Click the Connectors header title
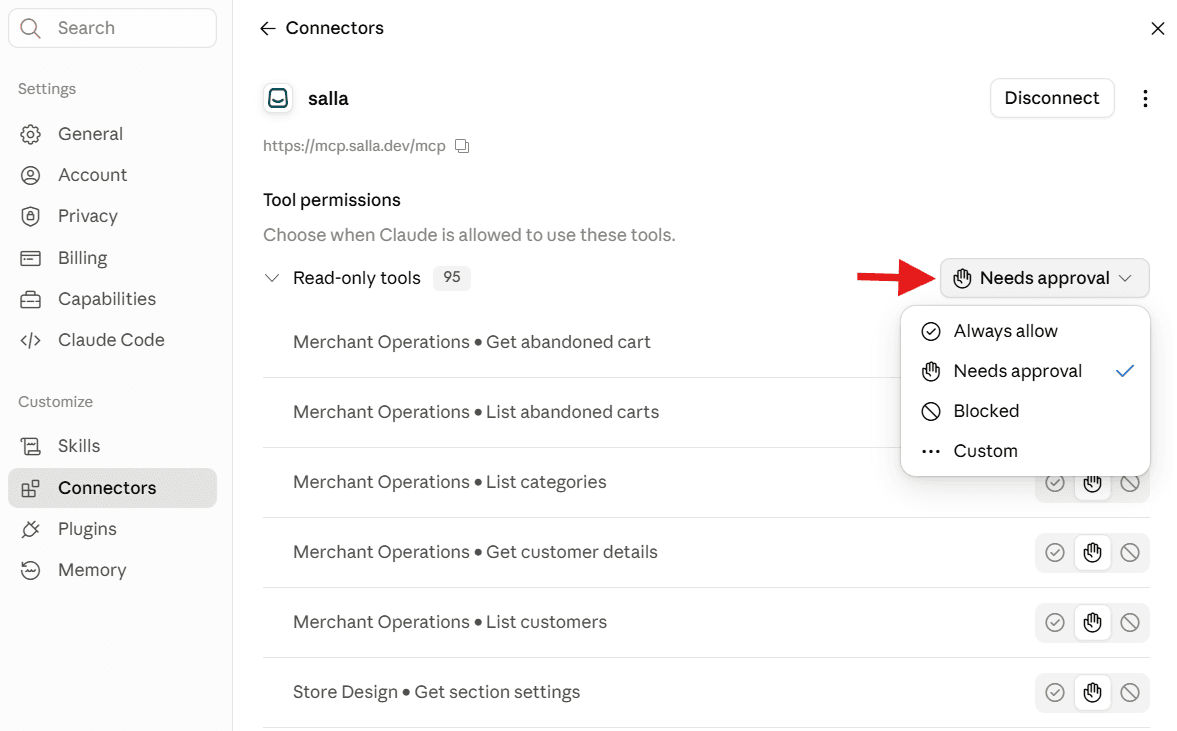 [335, 29]
